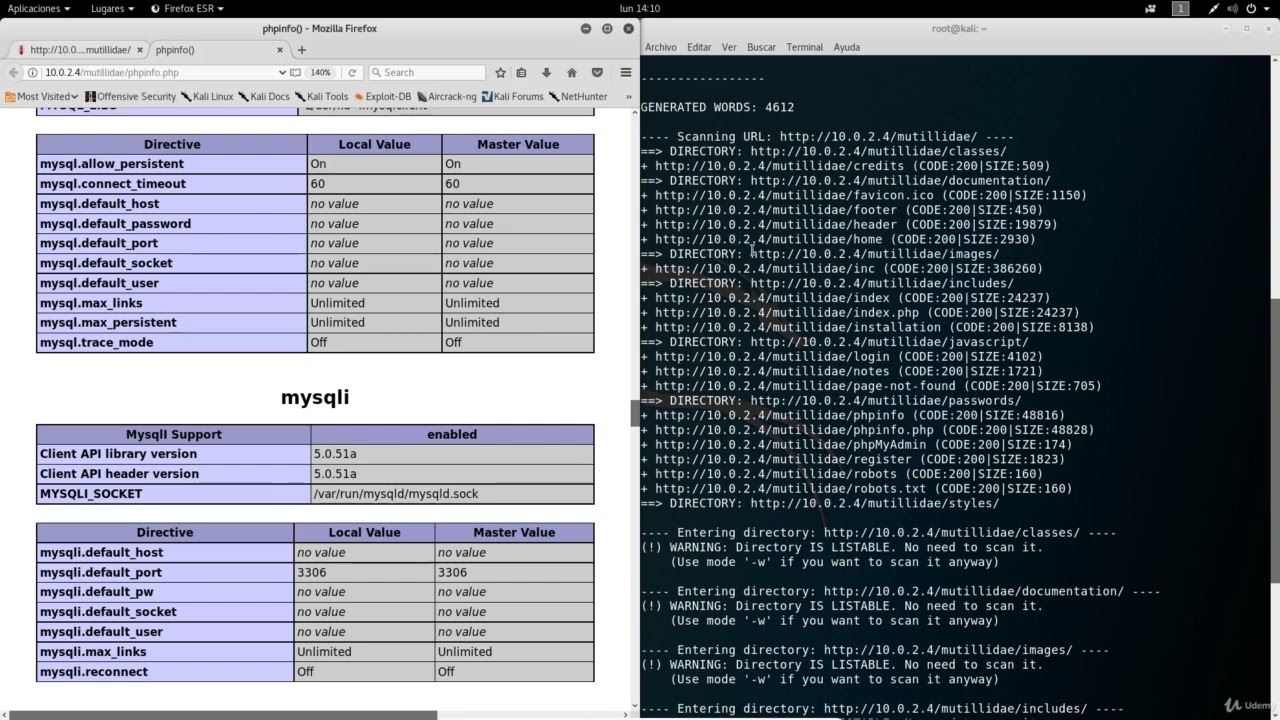Focus the Firefox Search box
Image resolution: width=1280 pixels, height=720 pixels.
[x=425, y=73]
